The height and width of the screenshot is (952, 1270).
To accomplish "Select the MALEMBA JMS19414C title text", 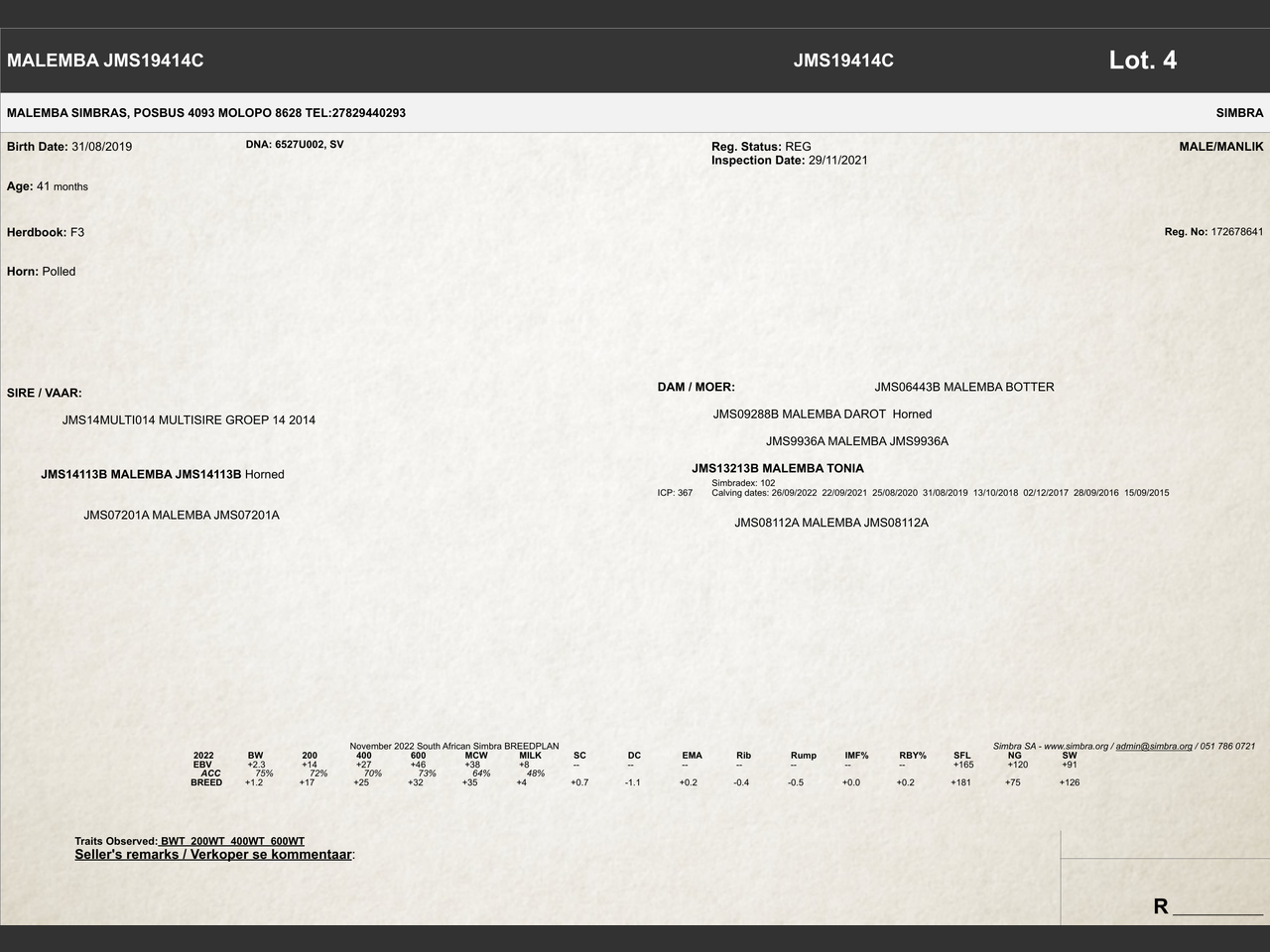I will (105, 60).
